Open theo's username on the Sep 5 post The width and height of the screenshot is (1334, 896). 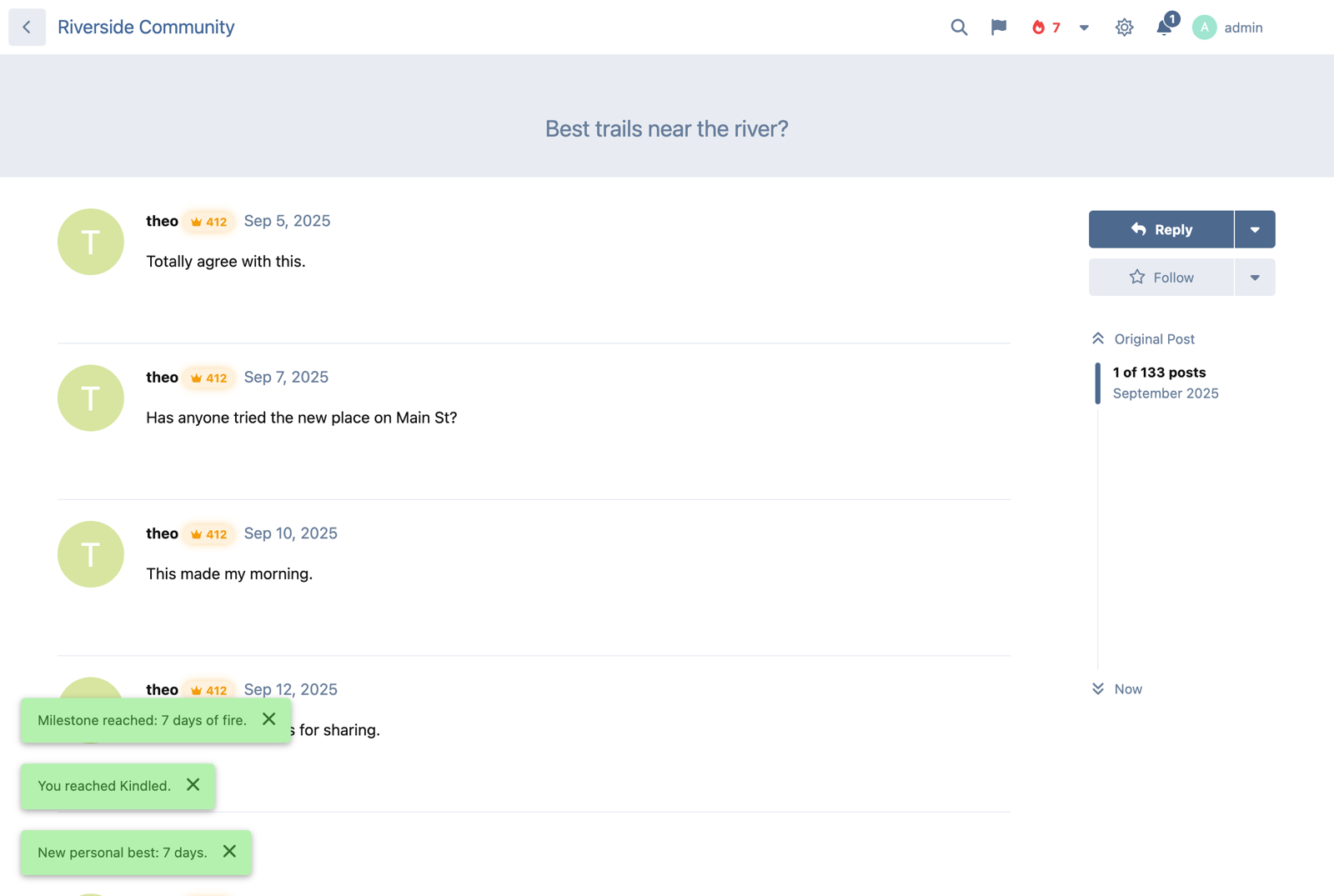(x=162, y=221)
